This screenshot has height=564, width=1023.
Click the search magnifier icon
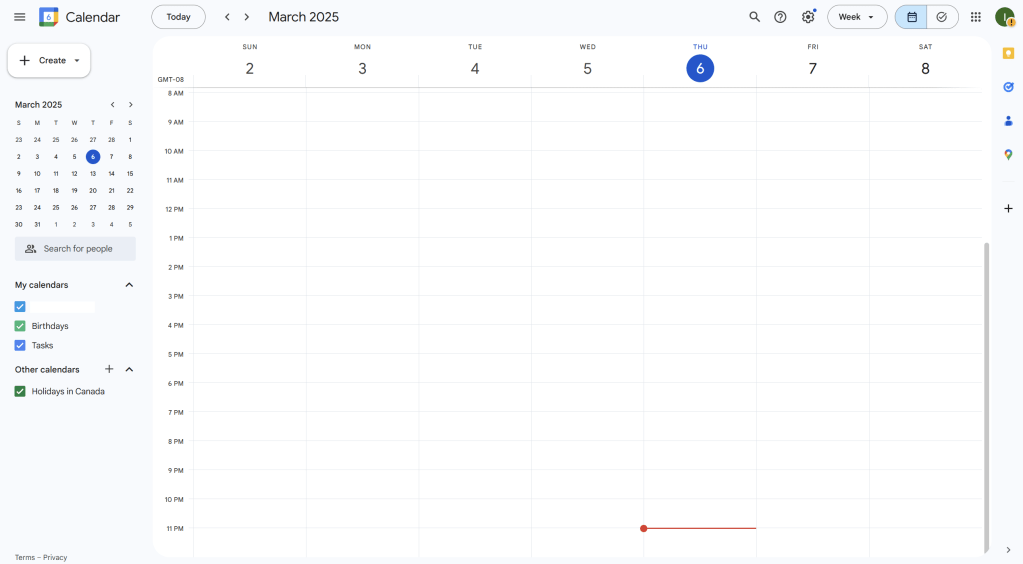point(754,17)
